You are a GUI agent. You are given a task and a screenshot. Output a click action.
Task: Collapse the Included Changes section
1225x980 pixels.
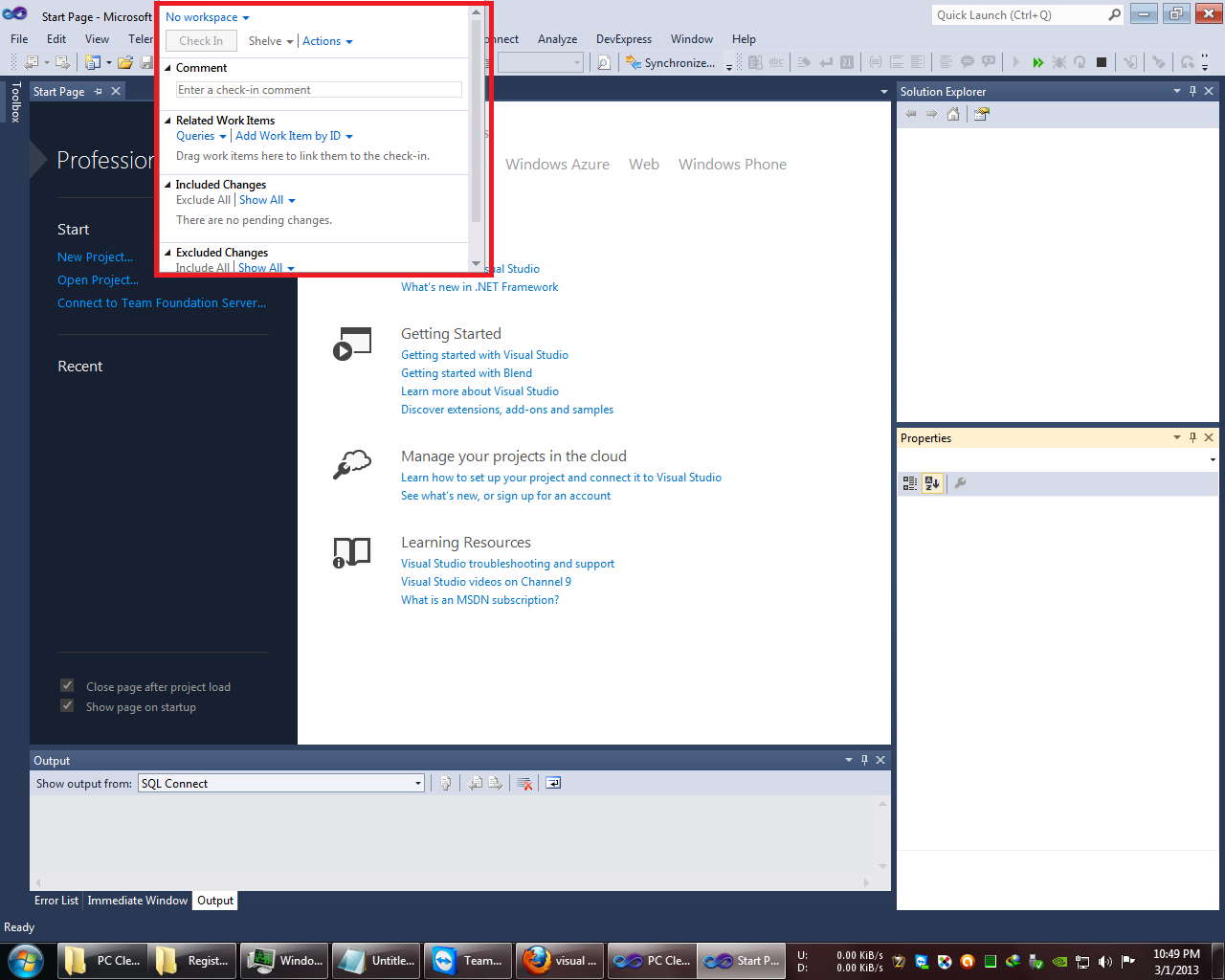tap(168, 185)
